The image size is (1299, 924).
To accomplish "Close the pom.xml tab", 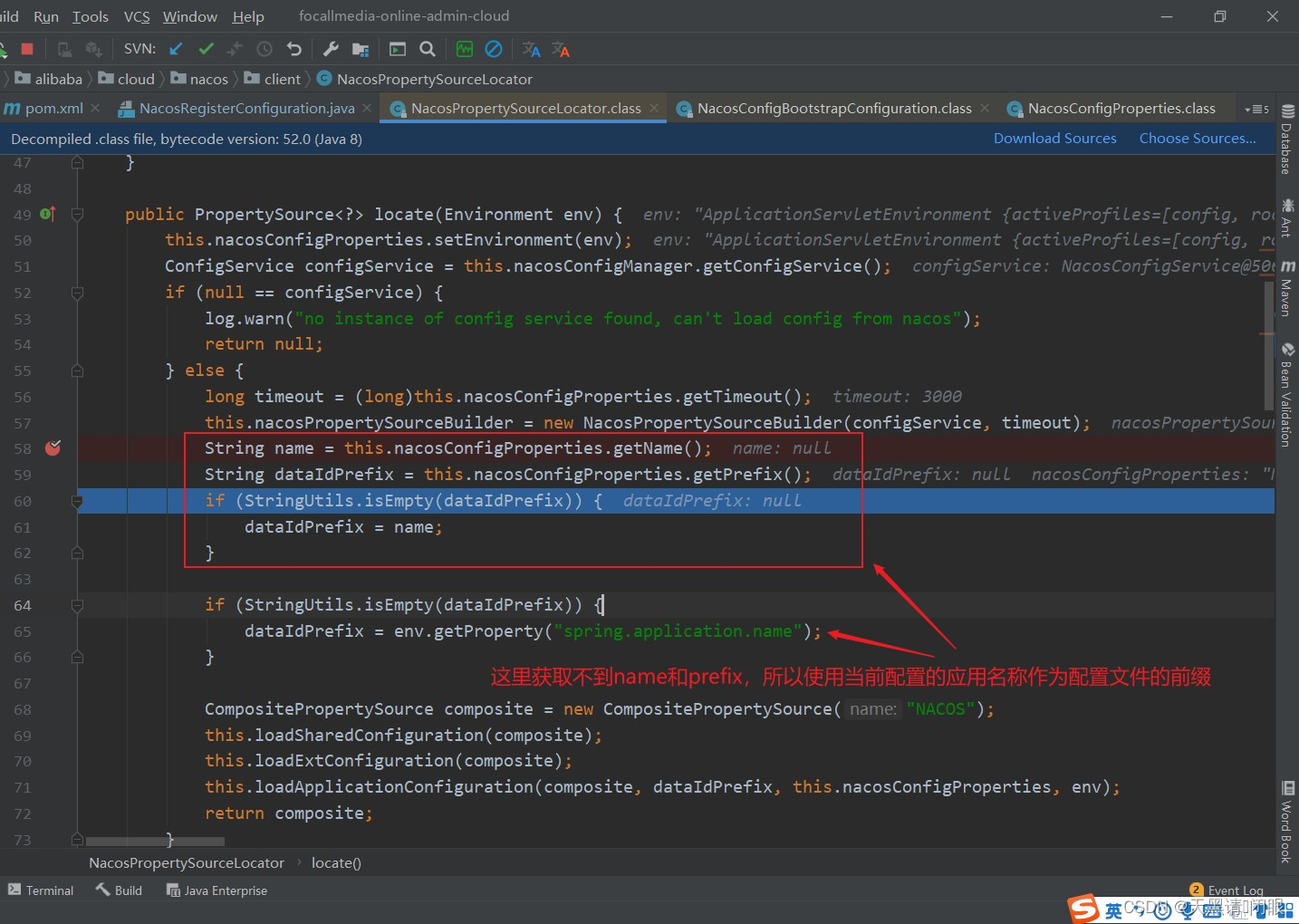I will point(96,108).
